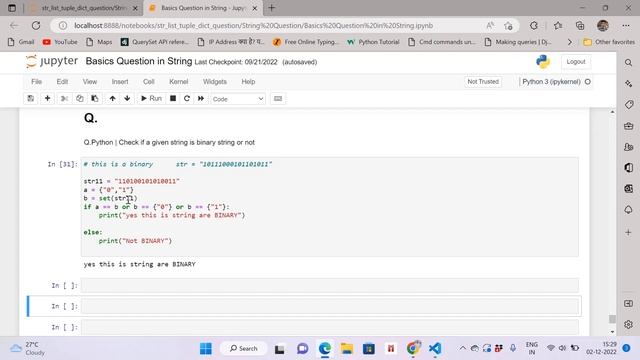Viewport: 640px width, 360px height.
Task: Move selected cell down arrow
Action: coord(127,99)
